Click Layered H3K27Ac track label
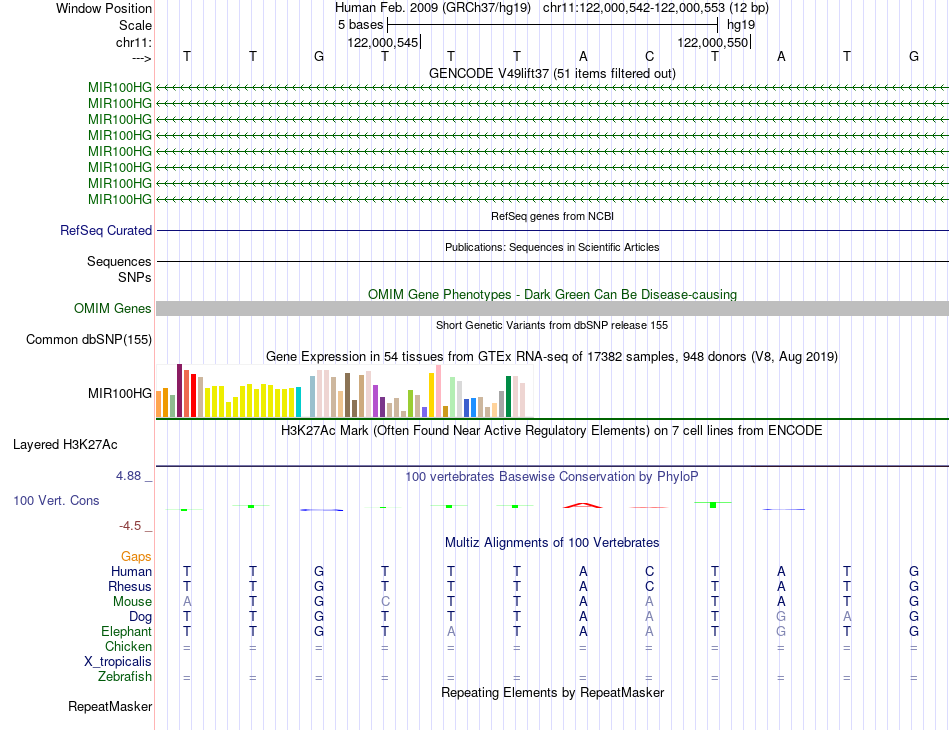The height and width of the screenshot is (730, 950). click(x=65, y=445)
